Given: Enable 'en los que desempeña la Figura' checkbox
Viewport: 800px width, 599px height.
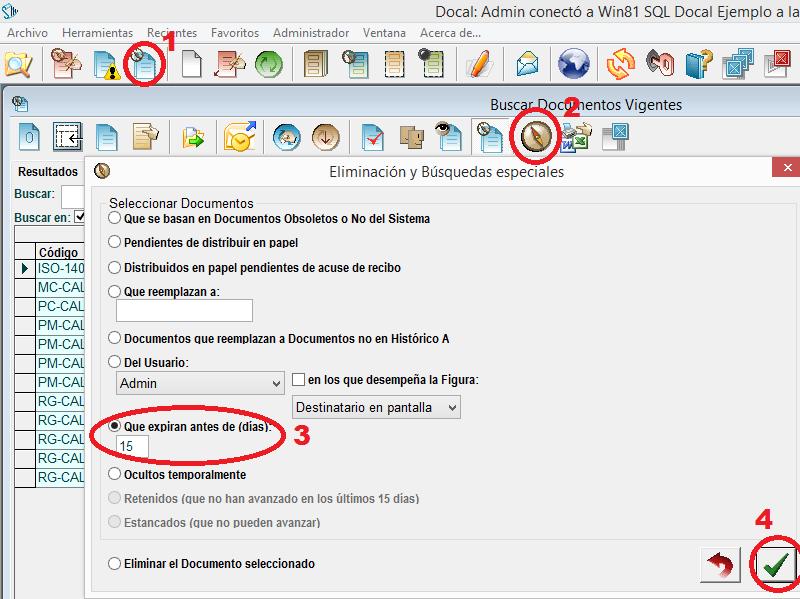Looking at the screenshot, I should [x=298, y=380].
